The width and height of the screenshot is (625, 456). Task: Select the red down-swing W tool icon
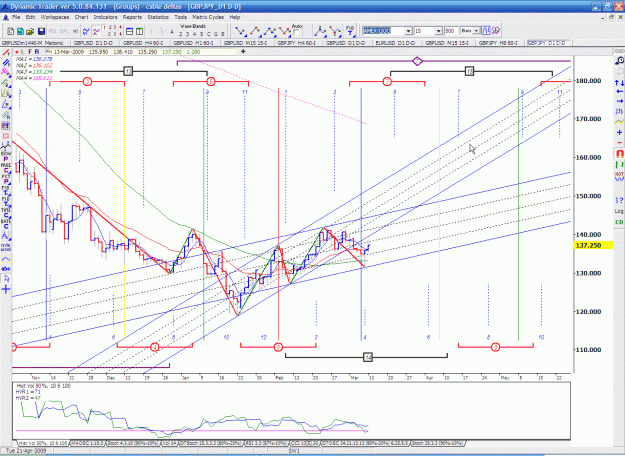point(285,31)
